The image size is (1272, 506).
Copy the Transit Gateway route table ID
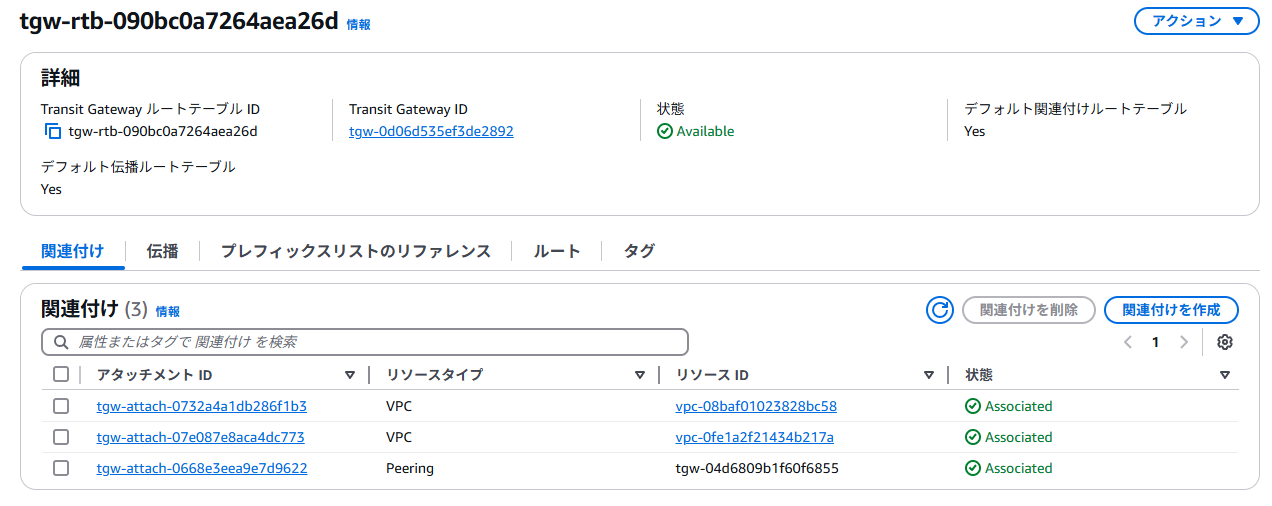(53, 131)
